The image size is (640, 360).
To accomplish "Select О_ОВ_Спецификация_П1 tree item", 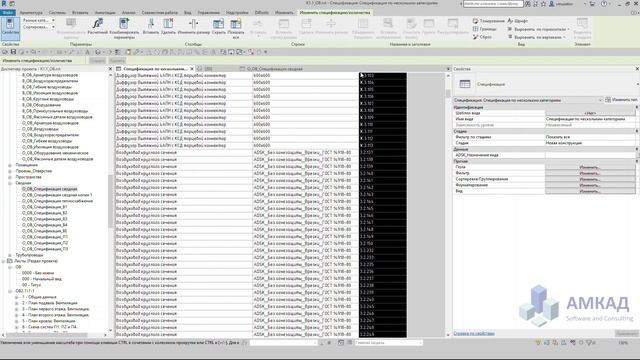I will (45, 237).
